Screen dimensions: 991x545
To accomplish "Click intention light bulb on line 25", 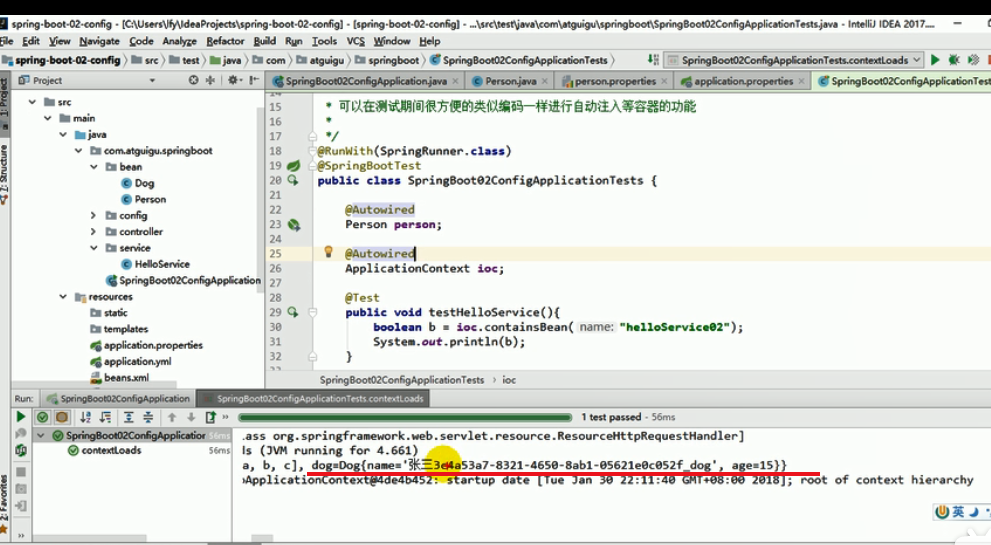I will (328, 252).
